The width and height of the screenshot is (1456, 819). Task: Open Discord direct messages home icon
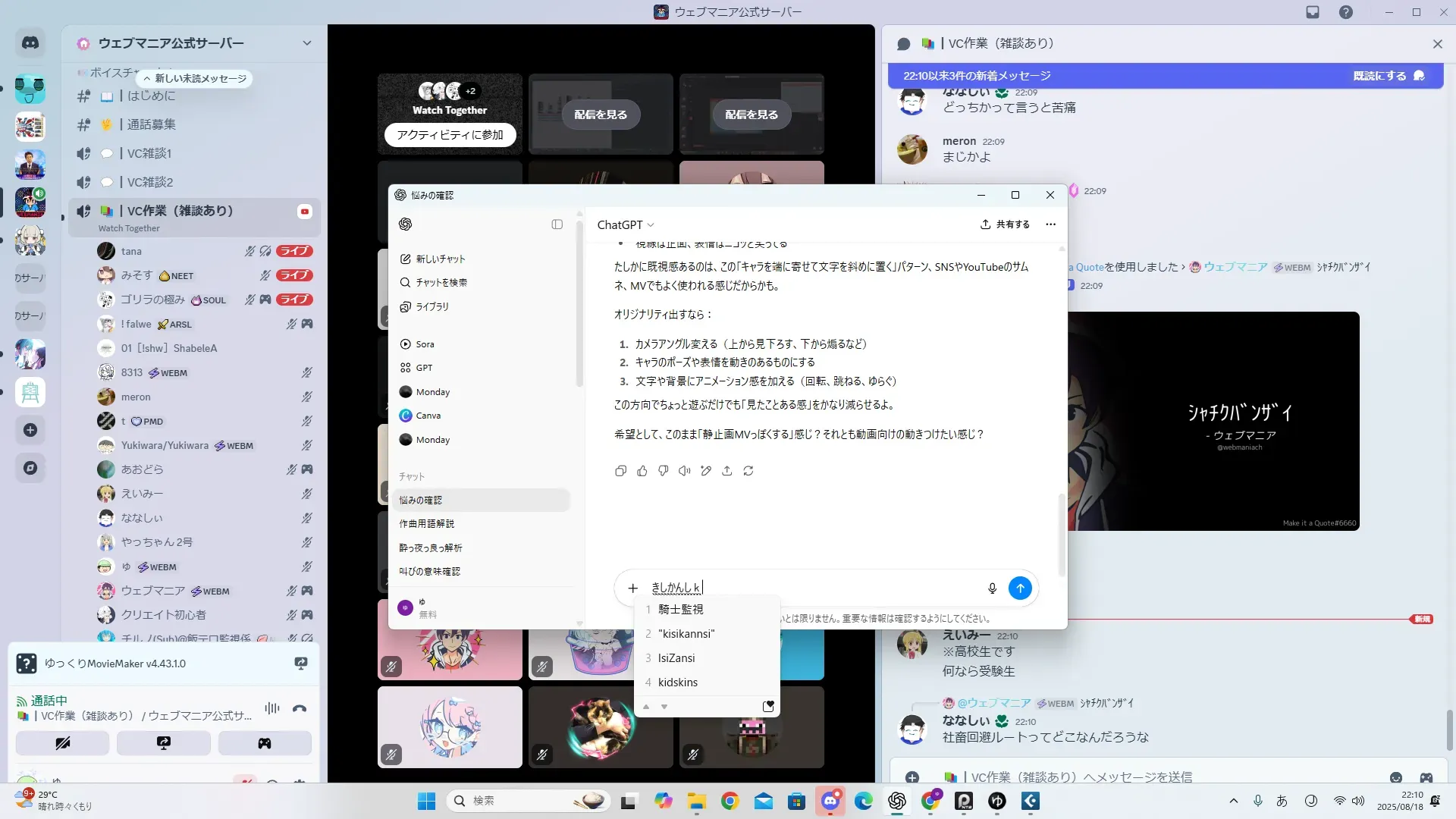click(30, 43)
